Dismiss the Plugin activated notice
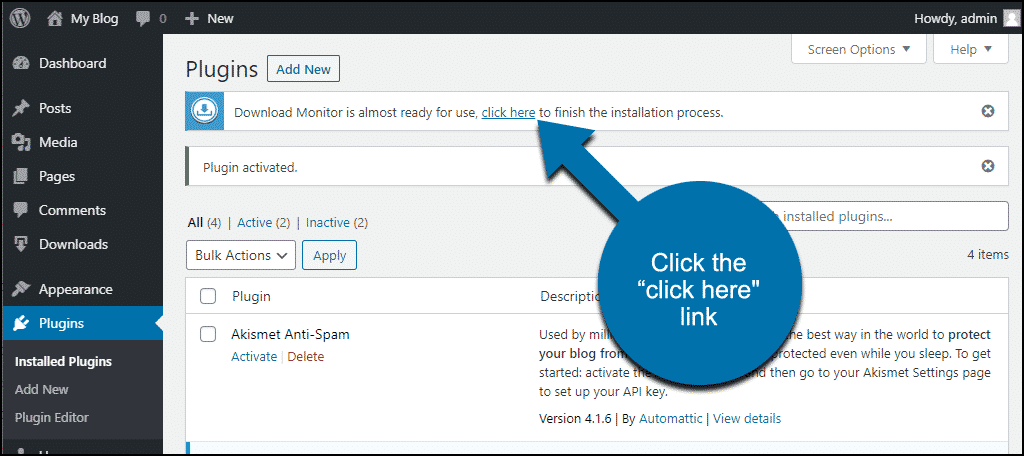 (x=988, y=167)
